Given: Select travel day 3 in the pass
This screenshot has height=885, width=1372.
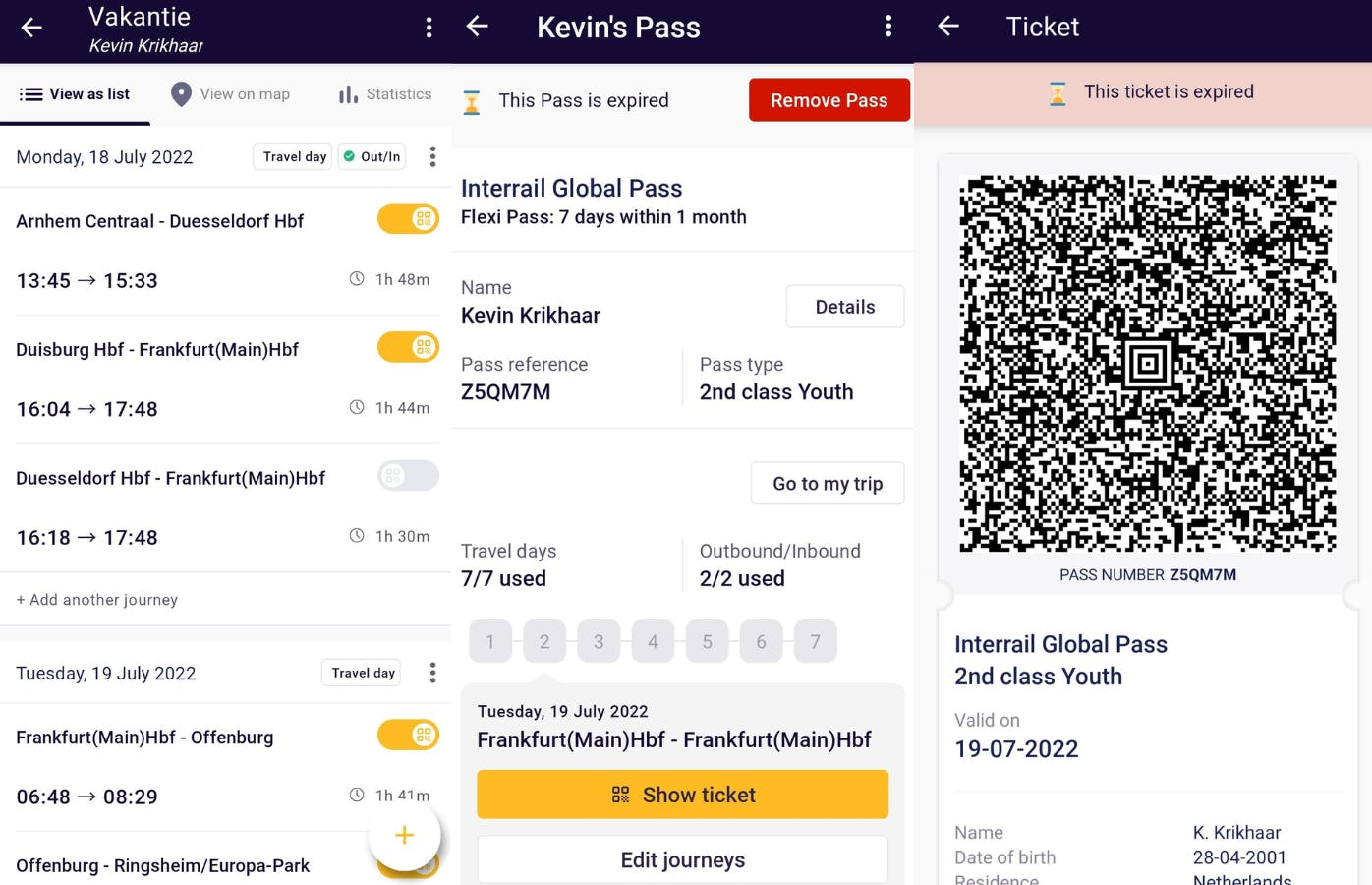Looking at the screenshot, I should pyautogui.click(x=599, y=642).
